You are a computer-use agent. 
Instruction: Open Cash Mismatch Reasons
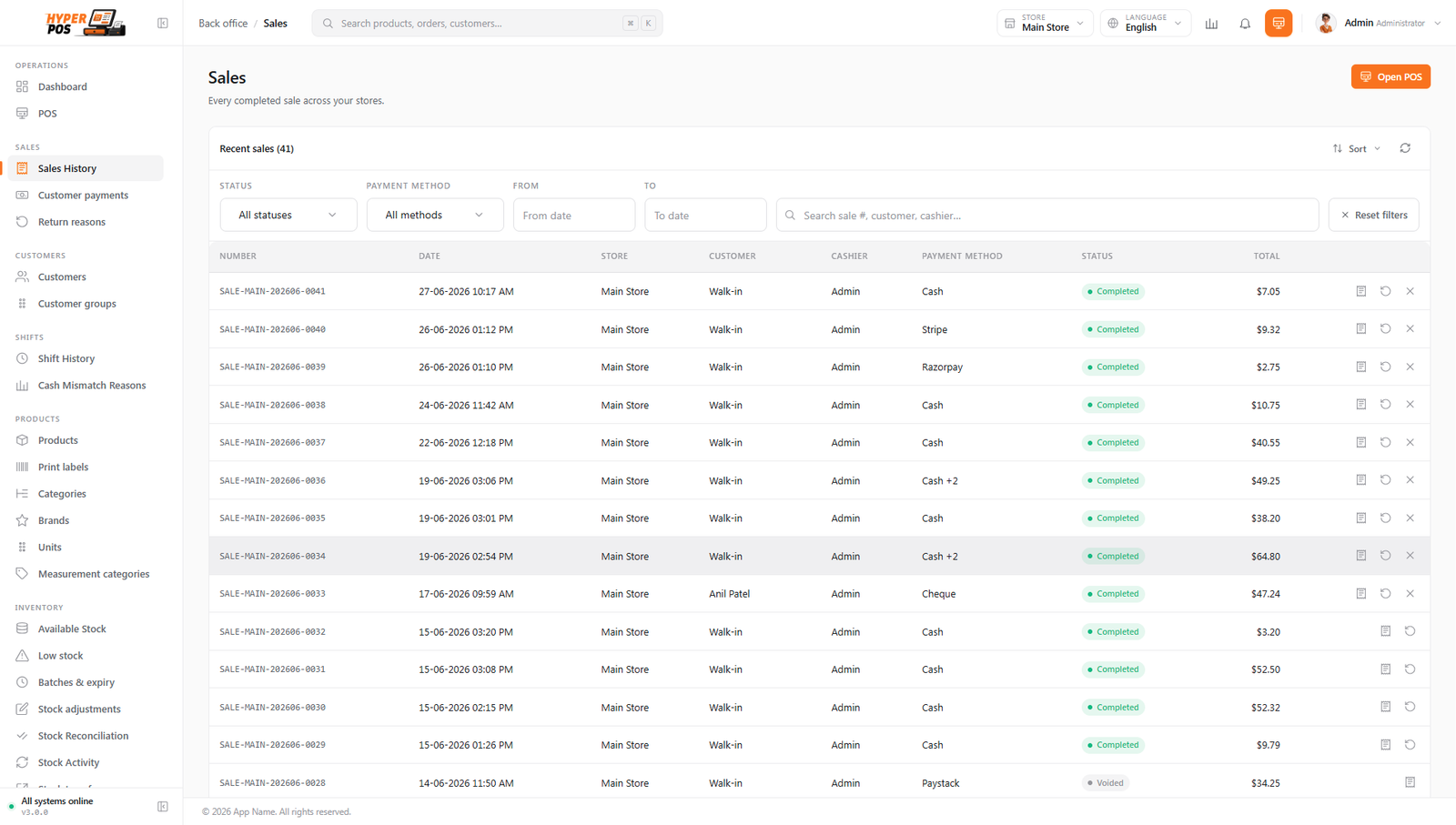click(x=86, y=385)
